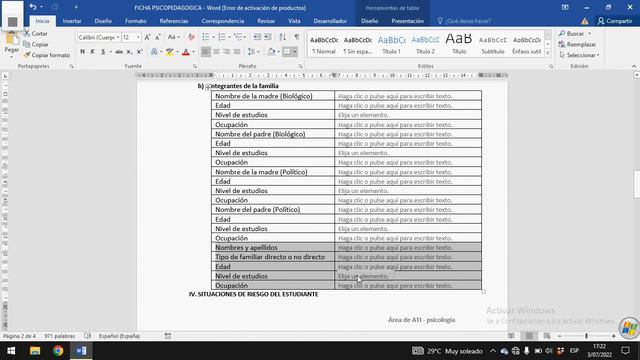Screen dimensions: 640x360
Task: Click the Compartir share button
Action: click(615, 21)
